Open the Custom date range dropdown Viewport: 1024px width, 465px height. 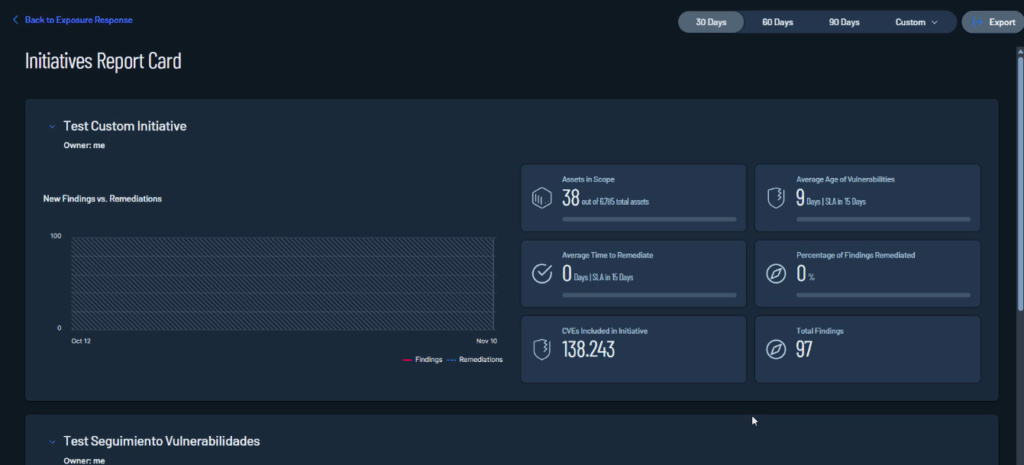916,22
